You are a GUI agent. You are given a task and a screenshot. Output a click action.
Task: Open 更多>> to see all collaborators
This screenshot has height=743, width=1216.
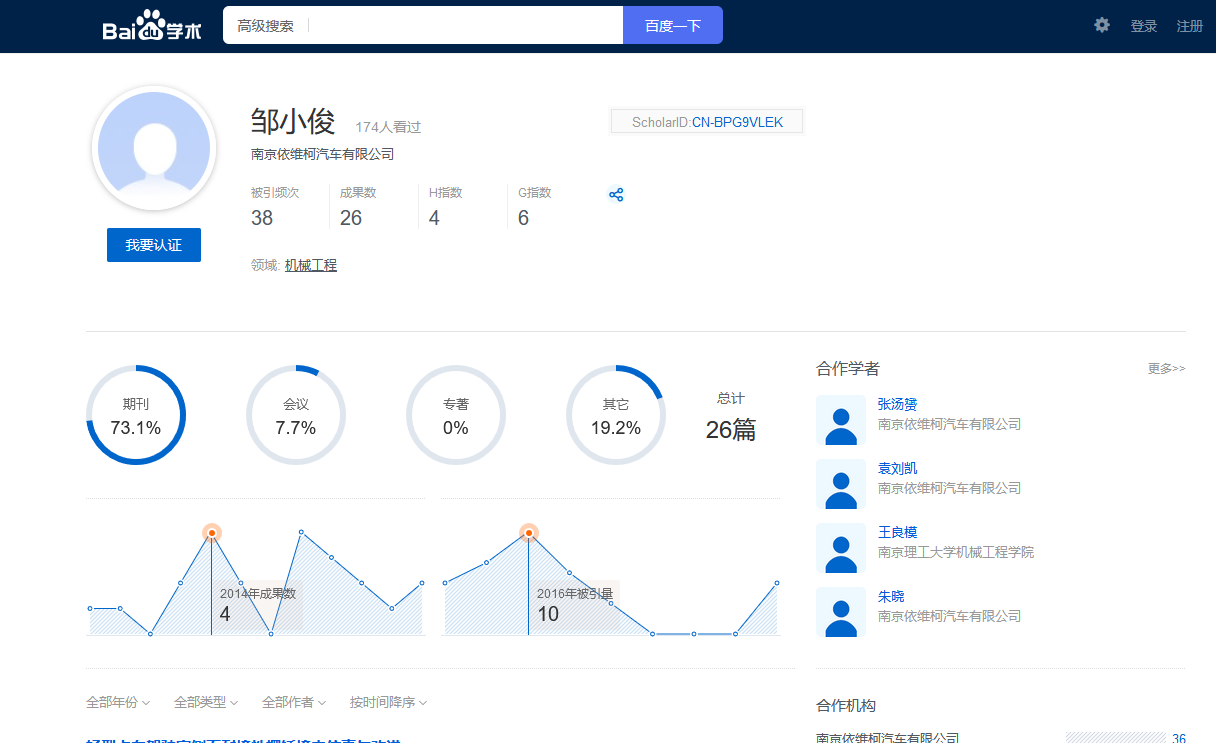point(1165,368)
